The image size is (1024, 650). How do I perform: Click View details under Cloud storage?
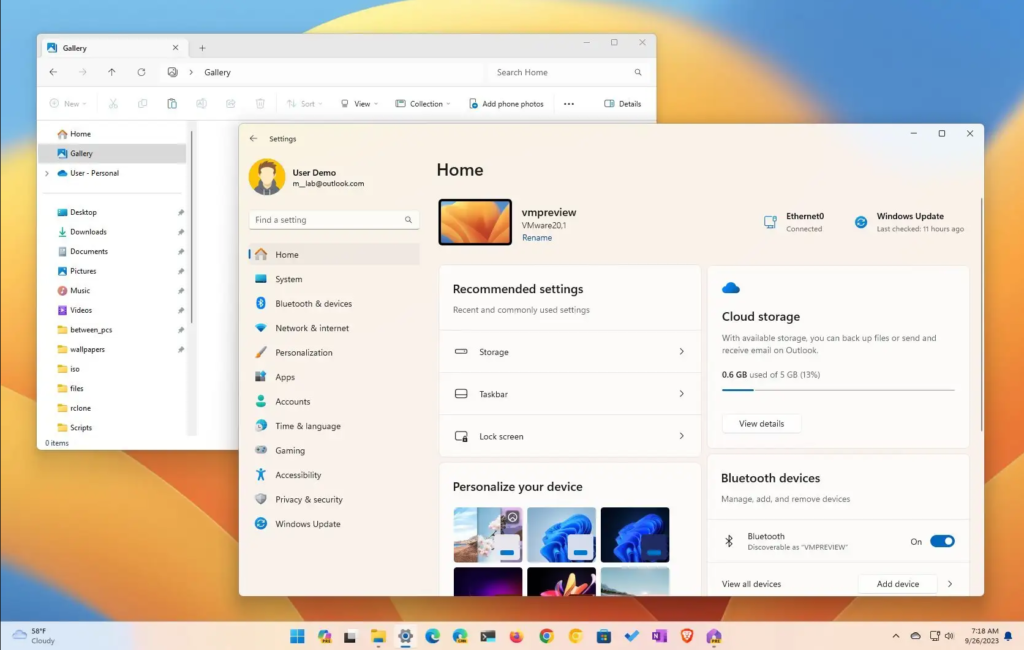(x=761, y=424)
